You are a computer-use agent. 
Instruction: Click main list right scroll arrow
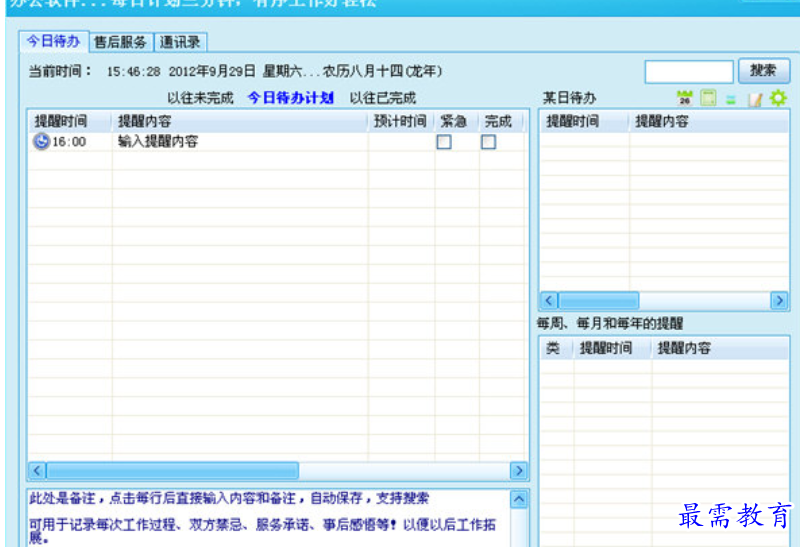tap(518, 470)
